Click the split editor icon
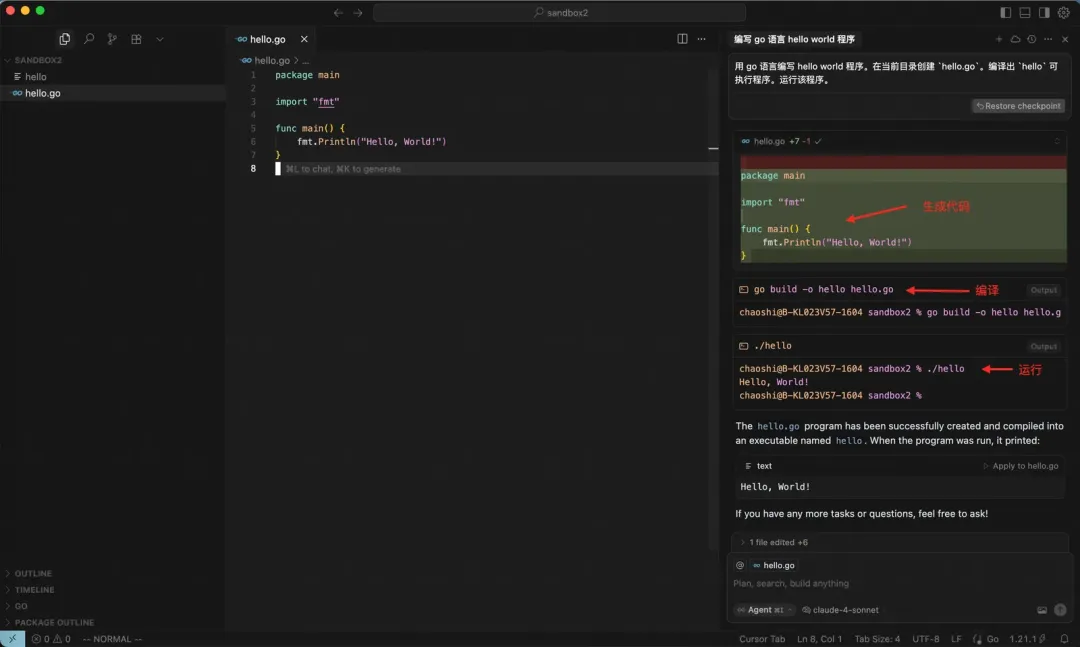Screen dimensions: 1080x647 [x=682, y=39]
